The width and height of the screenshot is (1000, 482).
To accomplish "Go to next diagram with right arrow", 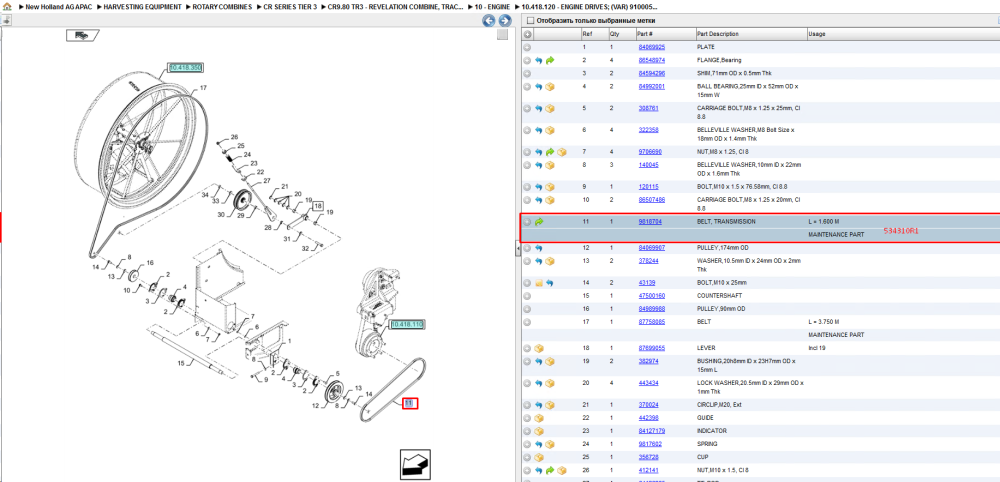I will point(503,21).
